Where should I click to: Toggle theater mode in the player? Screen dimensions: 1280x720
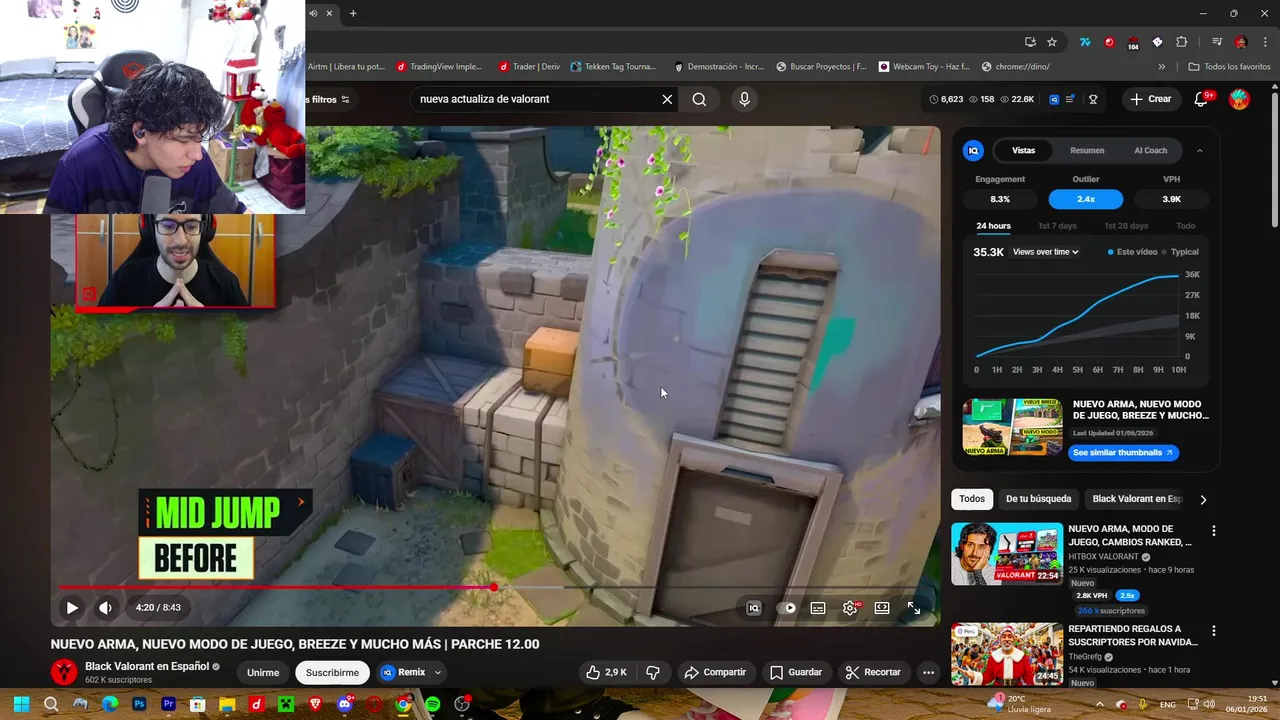[882, 608]
